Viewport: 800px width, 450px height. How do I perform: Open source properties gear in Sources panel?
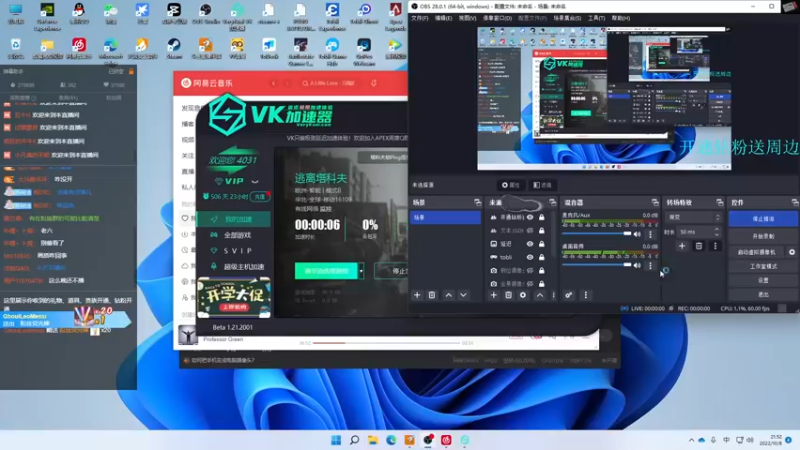[x=523, y=295]
